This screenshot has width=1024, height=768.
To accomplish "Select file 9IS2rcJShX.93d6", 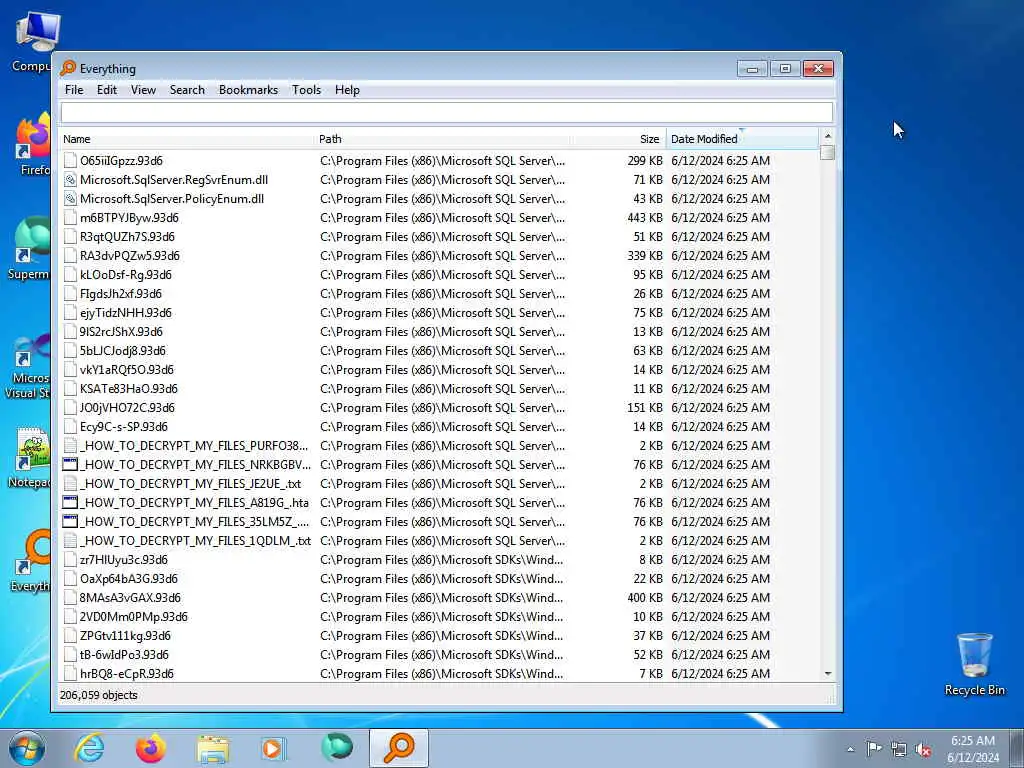I will 121,332.
